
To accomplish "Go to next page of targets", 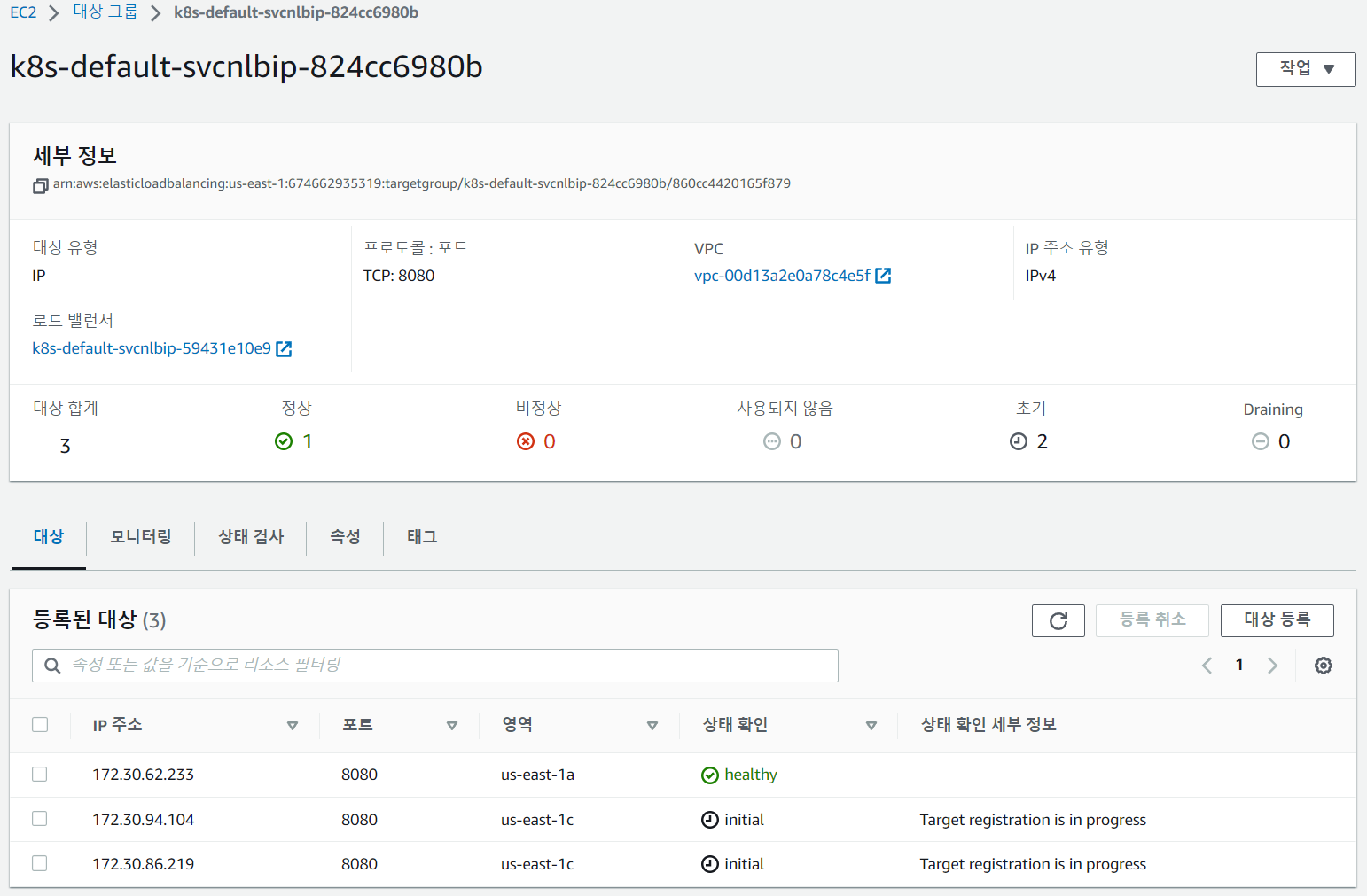I will pos(1272,666).
